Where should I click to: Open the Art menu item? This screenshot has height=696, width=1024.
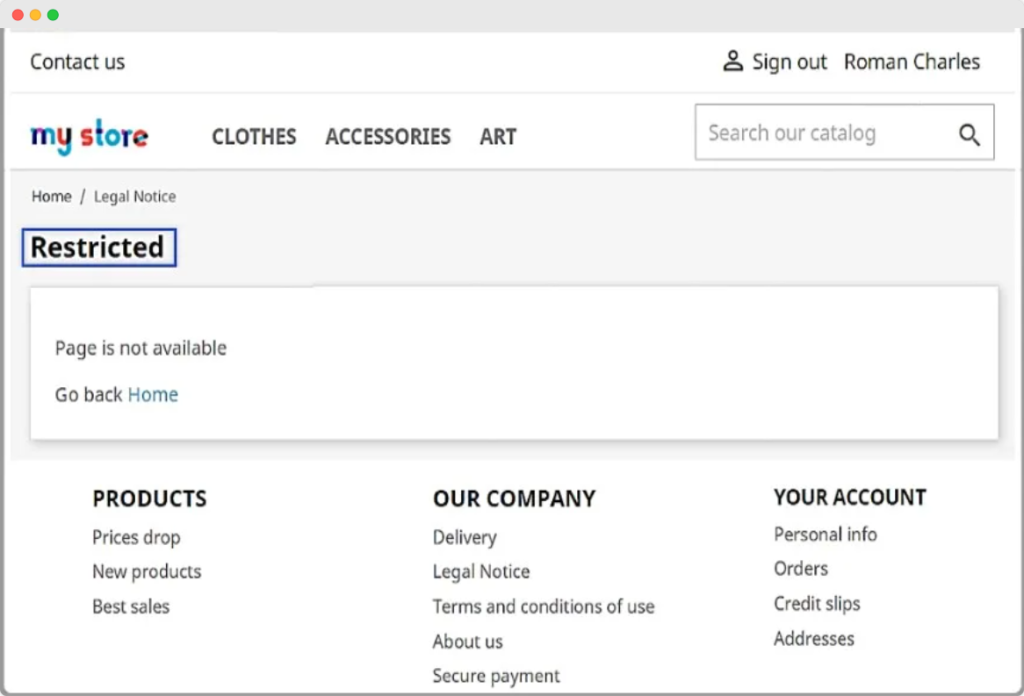(498, 137)
